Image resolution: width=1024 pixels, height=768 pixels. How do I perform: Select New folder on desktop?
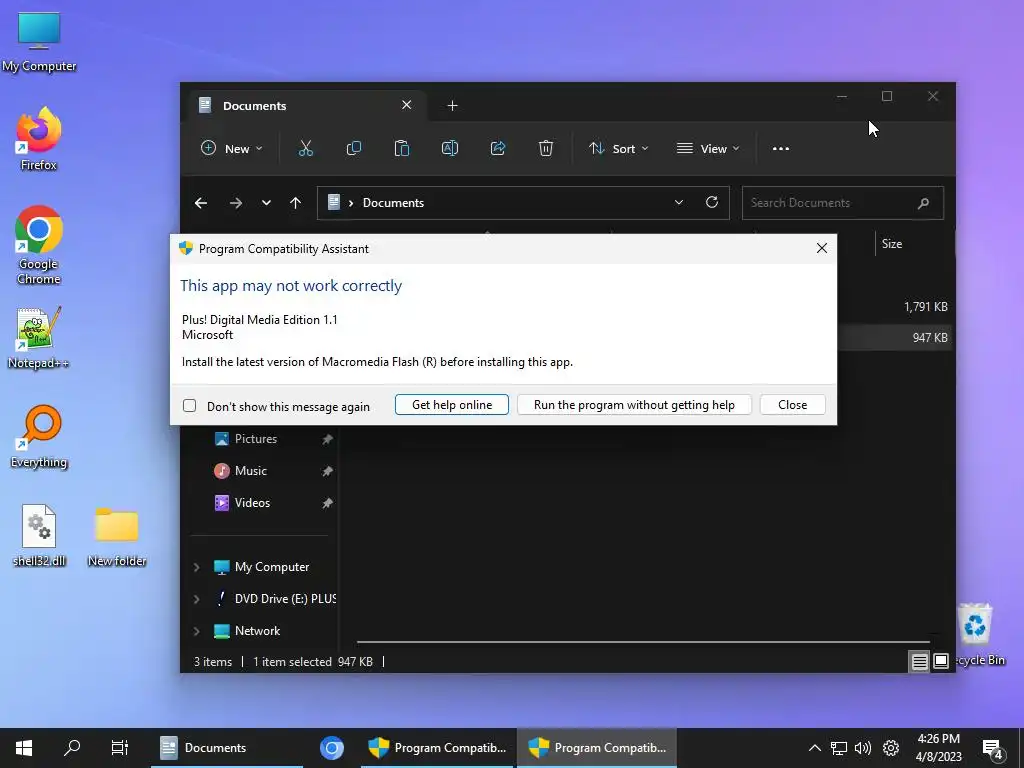coord(117,536)
